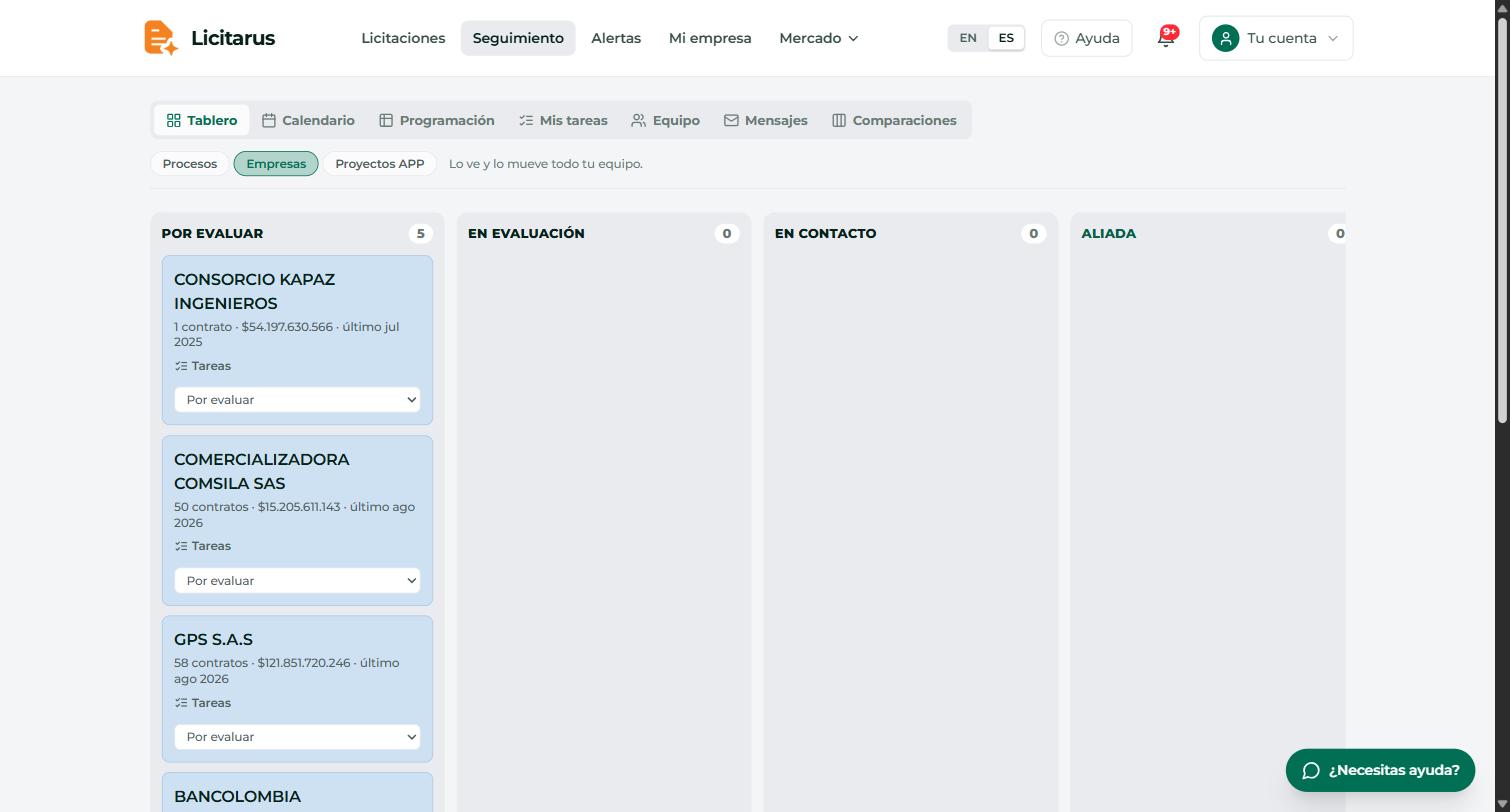Open Alertas in the top nav
This screenshot has height=812, width=1510.
point(616,38)
